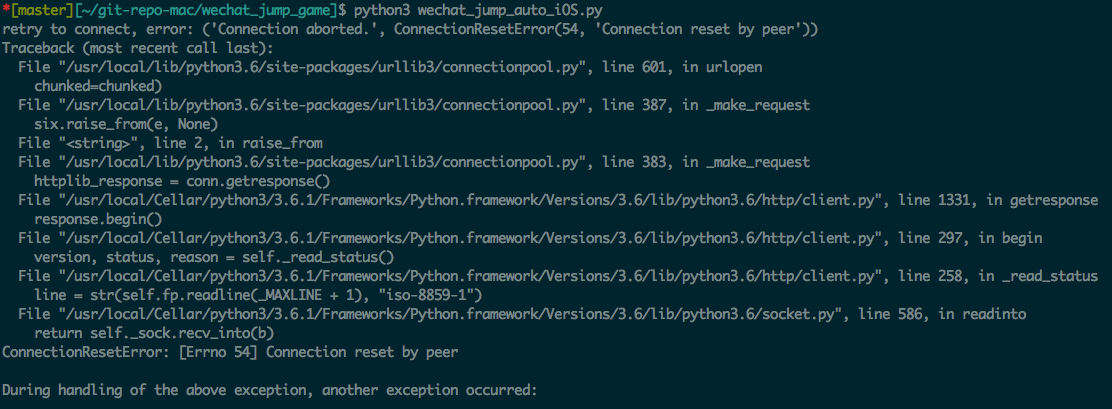Click the 'ConnectionResetError: [Errno 54]' line

tap(230, 352)
